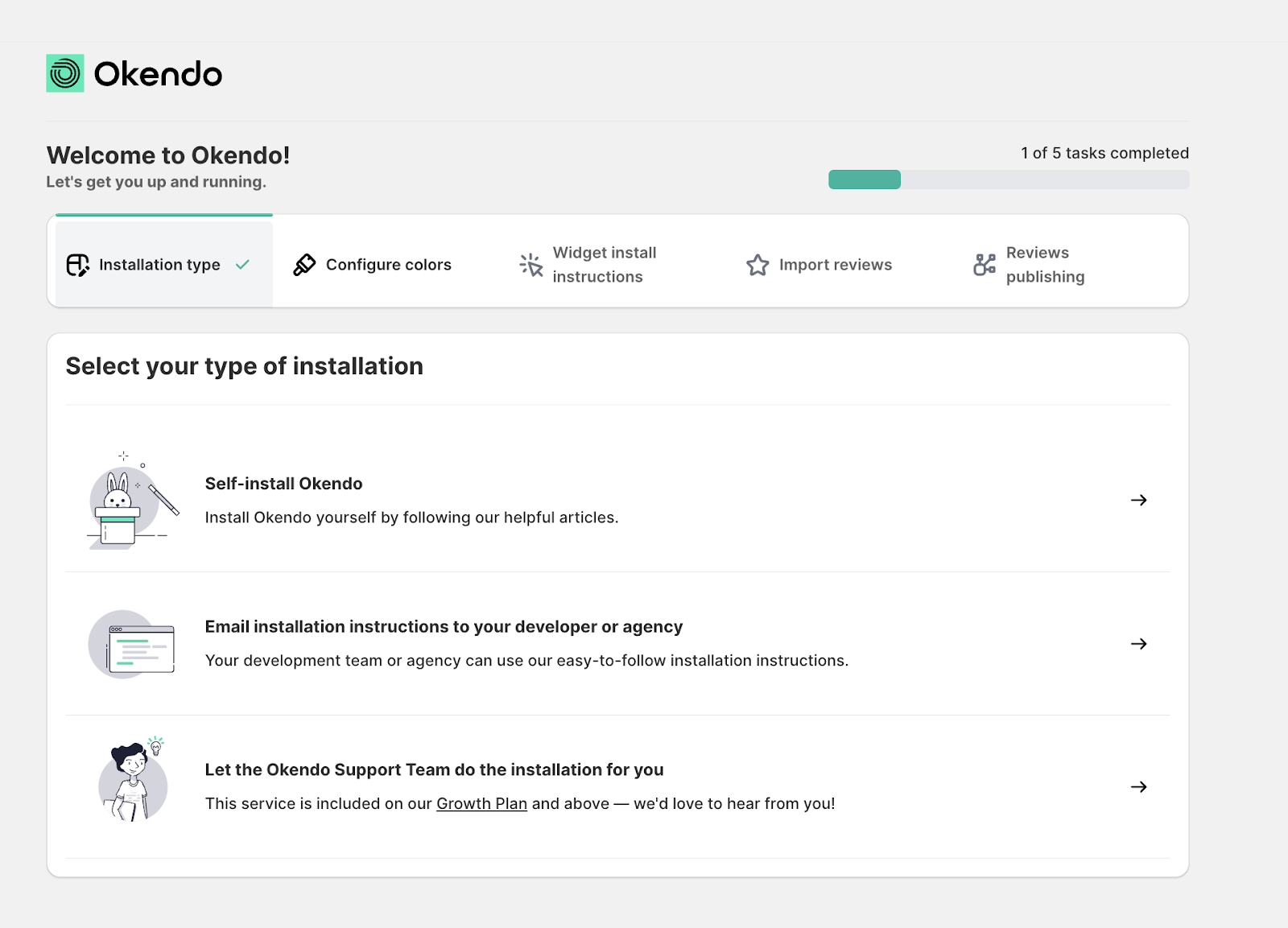
Task: Click the browser window email instructions illustration
Action: click(x=132, y=644)
